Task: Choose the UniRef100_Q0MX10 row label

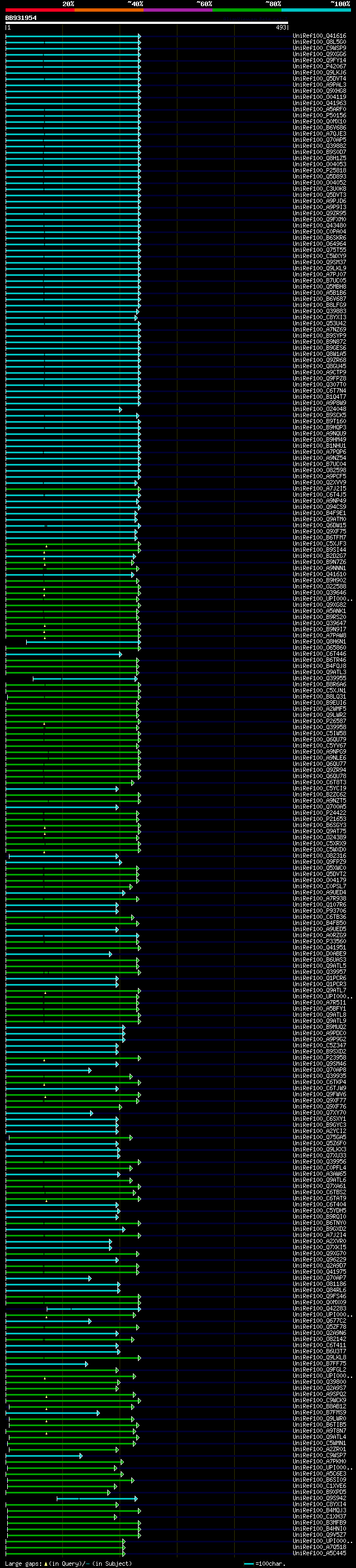Action: (319, 122)
